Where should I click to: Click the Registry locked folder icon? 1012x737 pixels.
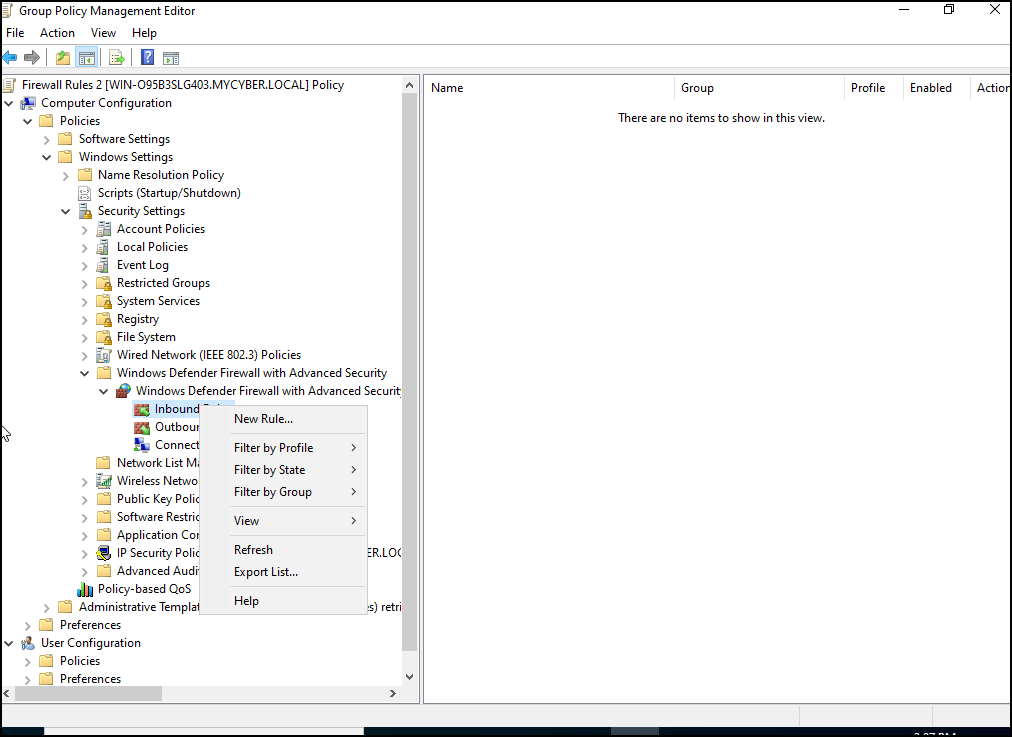104,319
